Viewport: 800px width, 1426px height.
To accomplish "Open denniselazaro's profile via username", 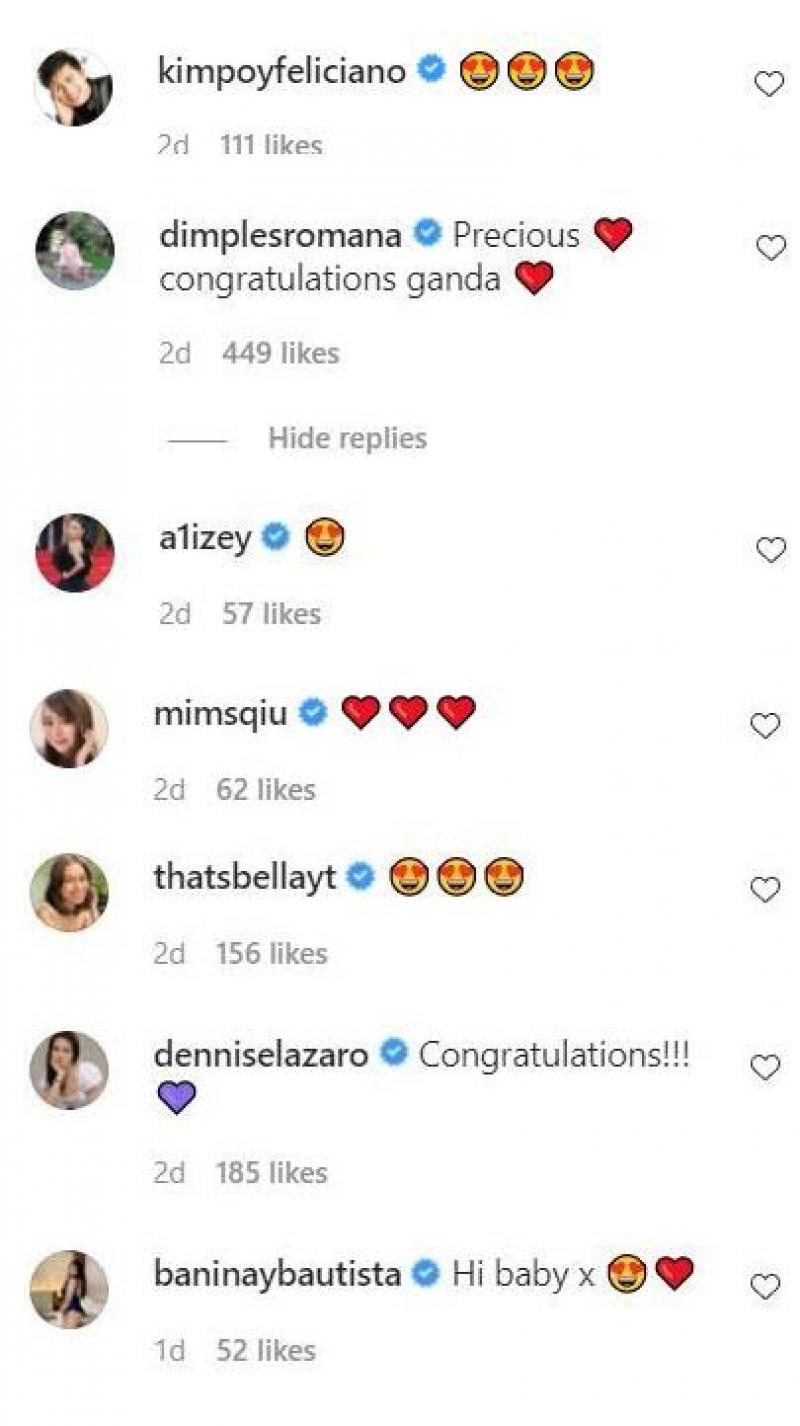I will pyautogui.click(x=261, y=1054).
